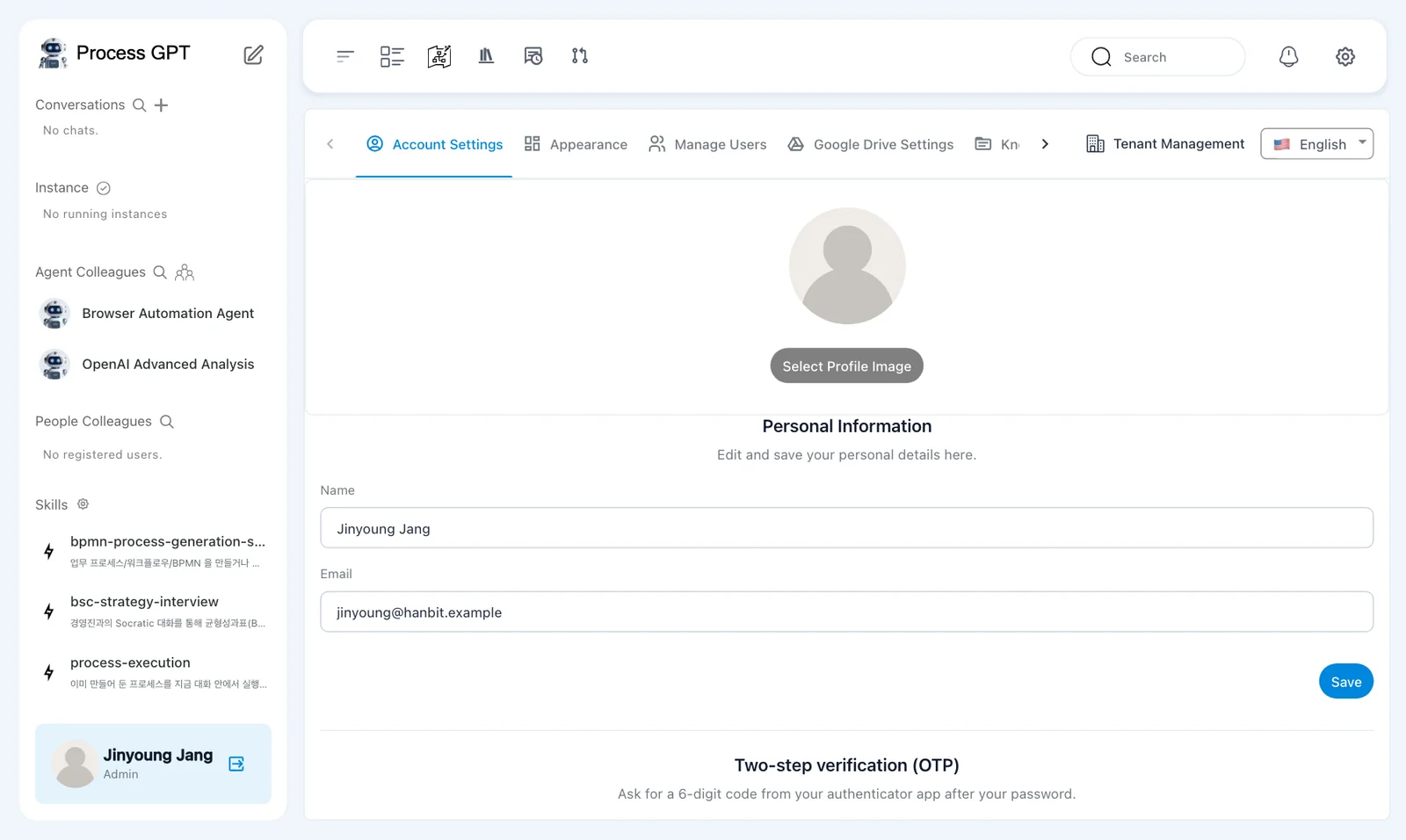Image resolution: width=1406 pixels, height=840 pixels.
Task: Open Tenant Management
Action: point(1165,144)
